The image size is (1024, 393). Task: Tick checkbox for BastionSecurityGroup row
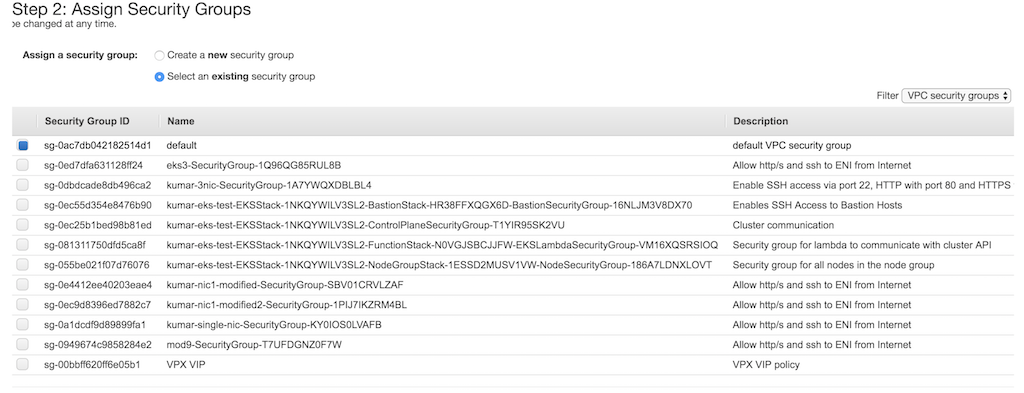tap(23, 205)
